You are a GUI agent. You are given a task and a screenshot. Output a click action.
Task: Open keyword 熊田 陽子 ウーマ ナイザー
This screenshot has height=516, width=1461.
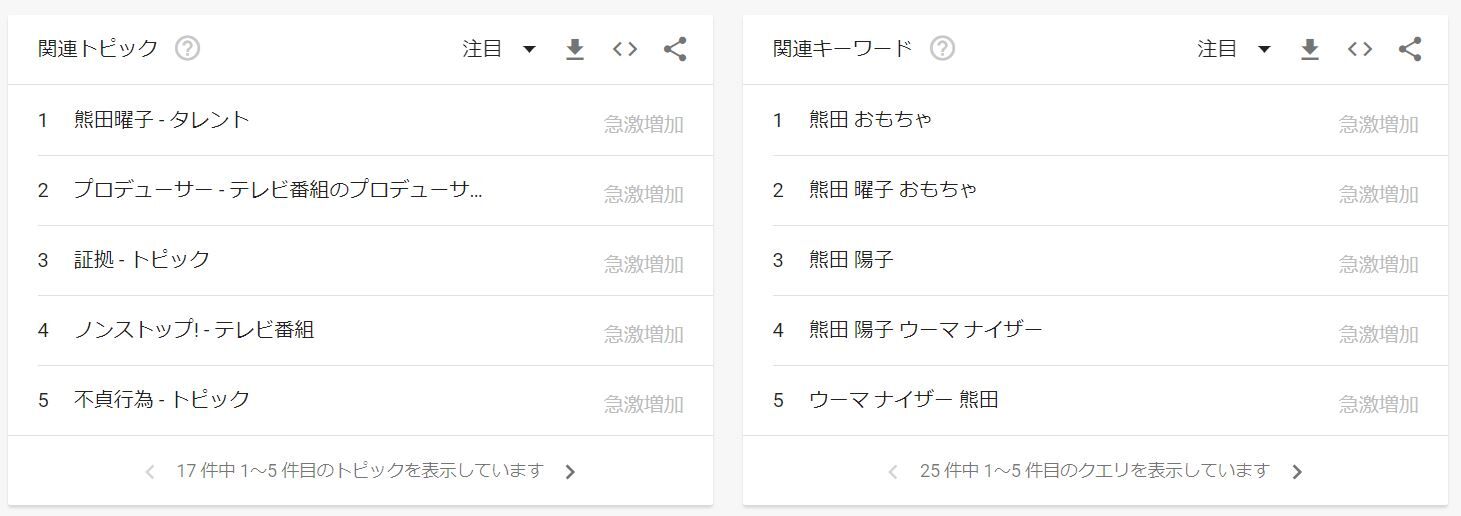(x=925, y=330)
